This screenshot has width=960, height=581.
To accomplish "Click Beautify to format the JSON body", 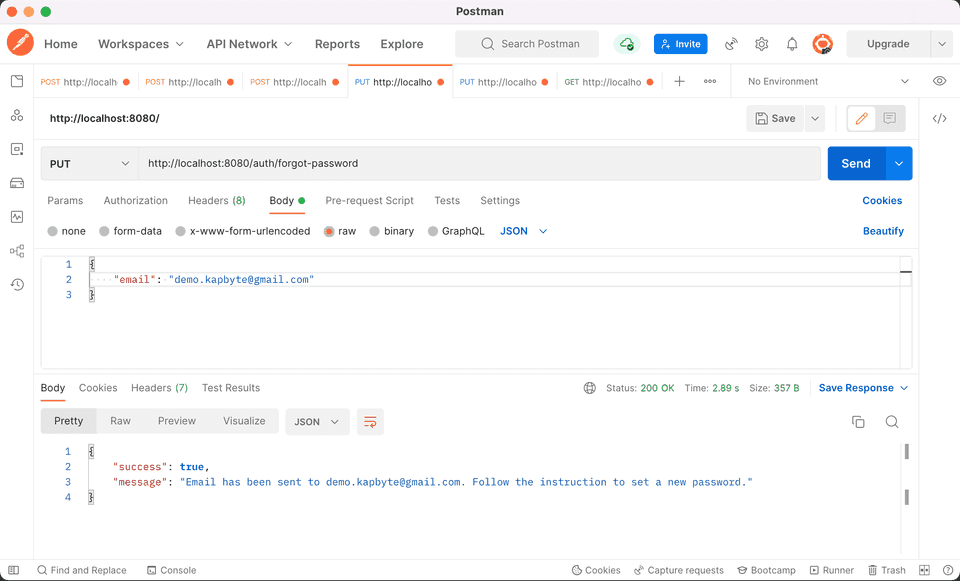I will pyautogui.click(x=883, y=231).
